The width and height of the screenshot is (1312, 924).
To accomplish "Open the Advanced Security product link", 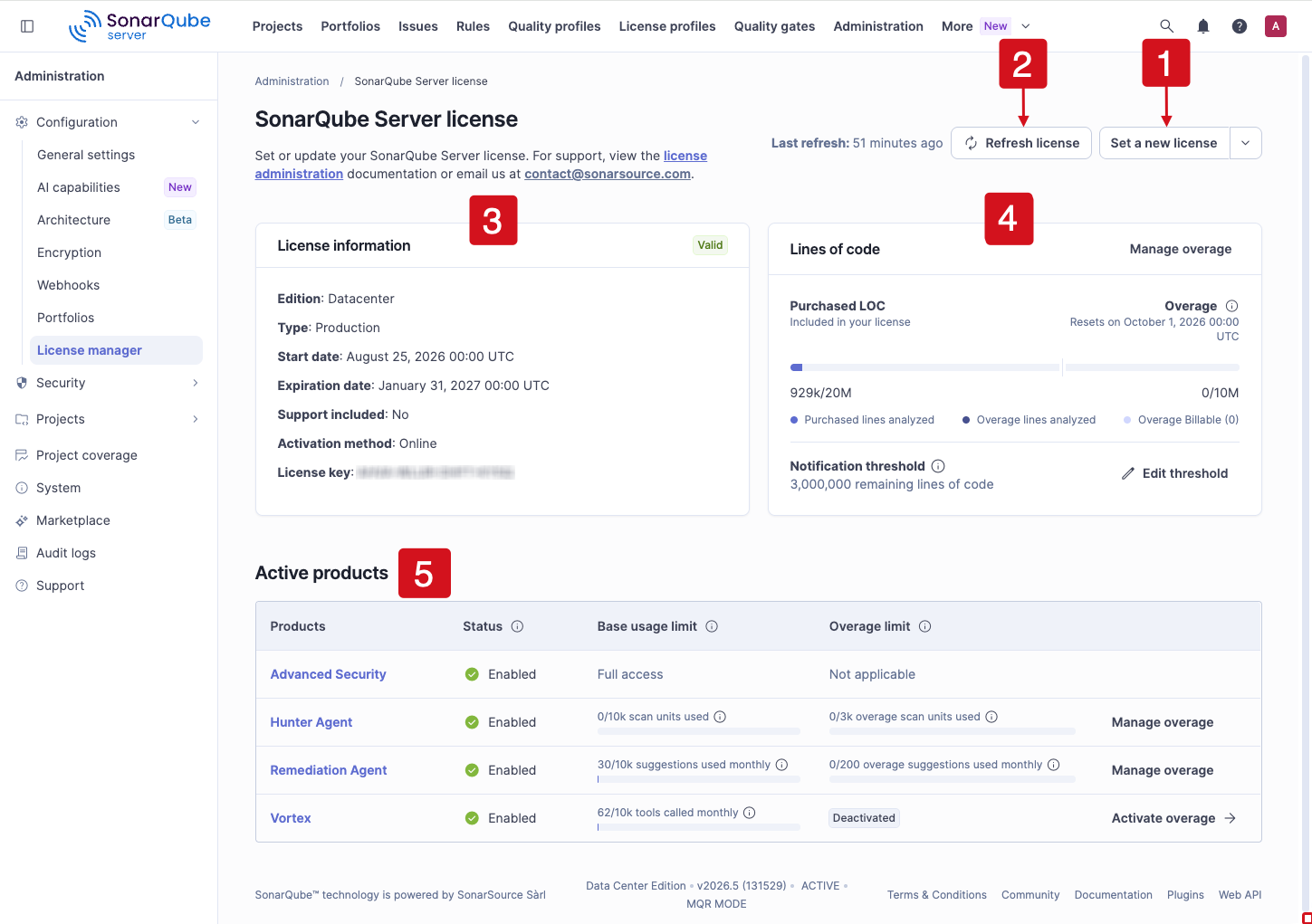I will [328, 674].
